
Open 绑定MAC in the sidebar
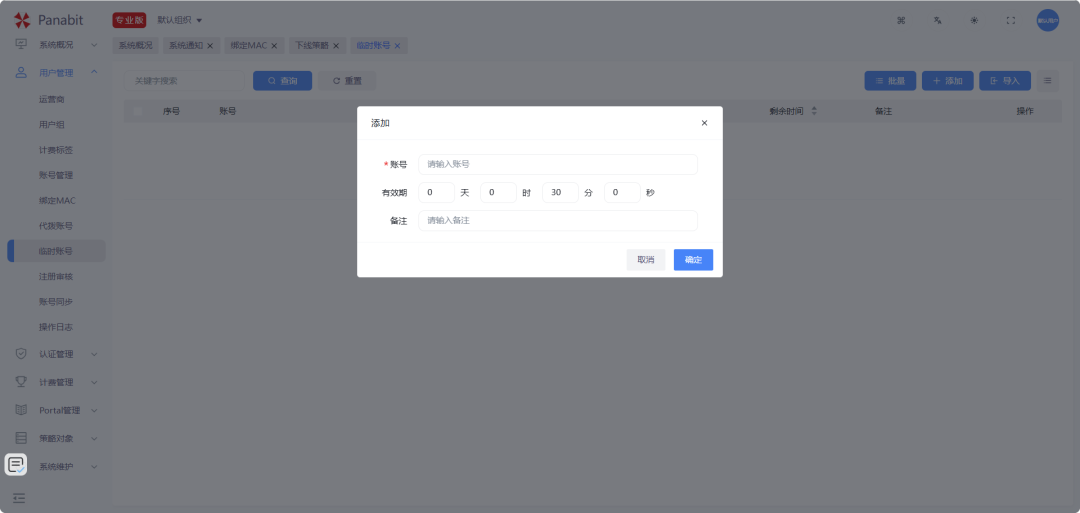coord(56,200)
